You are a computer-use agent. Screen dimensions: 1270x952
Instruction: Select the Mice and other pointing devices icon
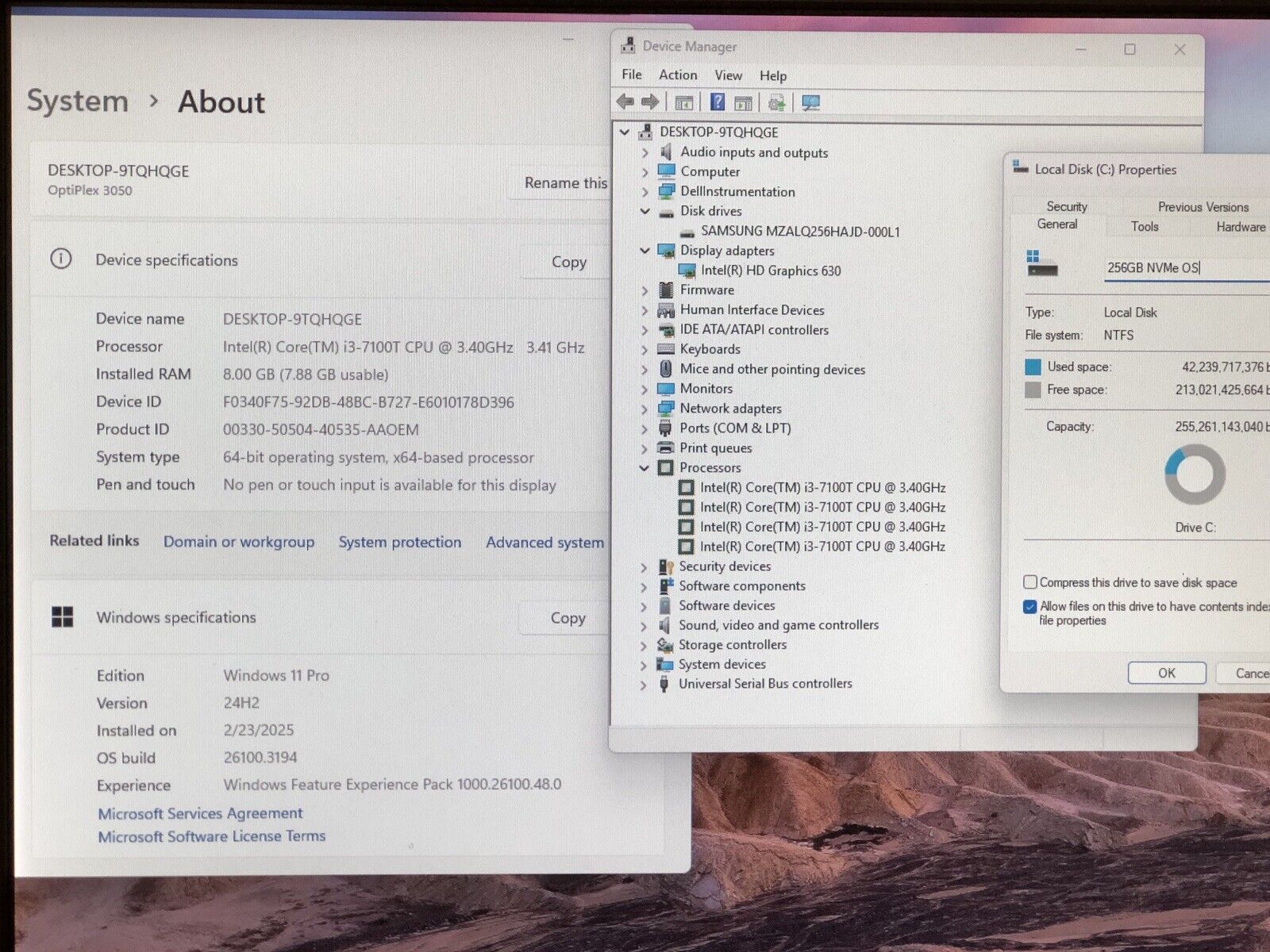666,369
